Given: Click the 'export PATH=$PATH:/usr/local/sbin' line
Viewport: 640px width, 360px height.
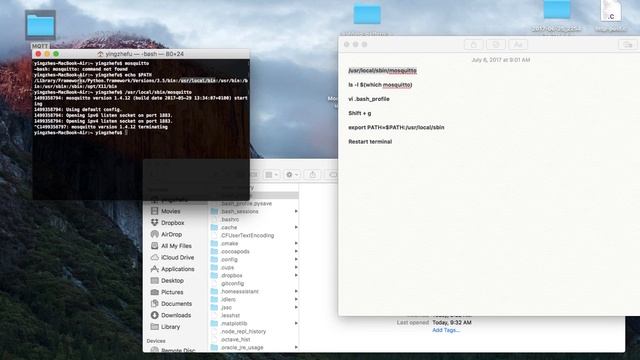Looking at the screenshot, I should click(x=396, y=127).
